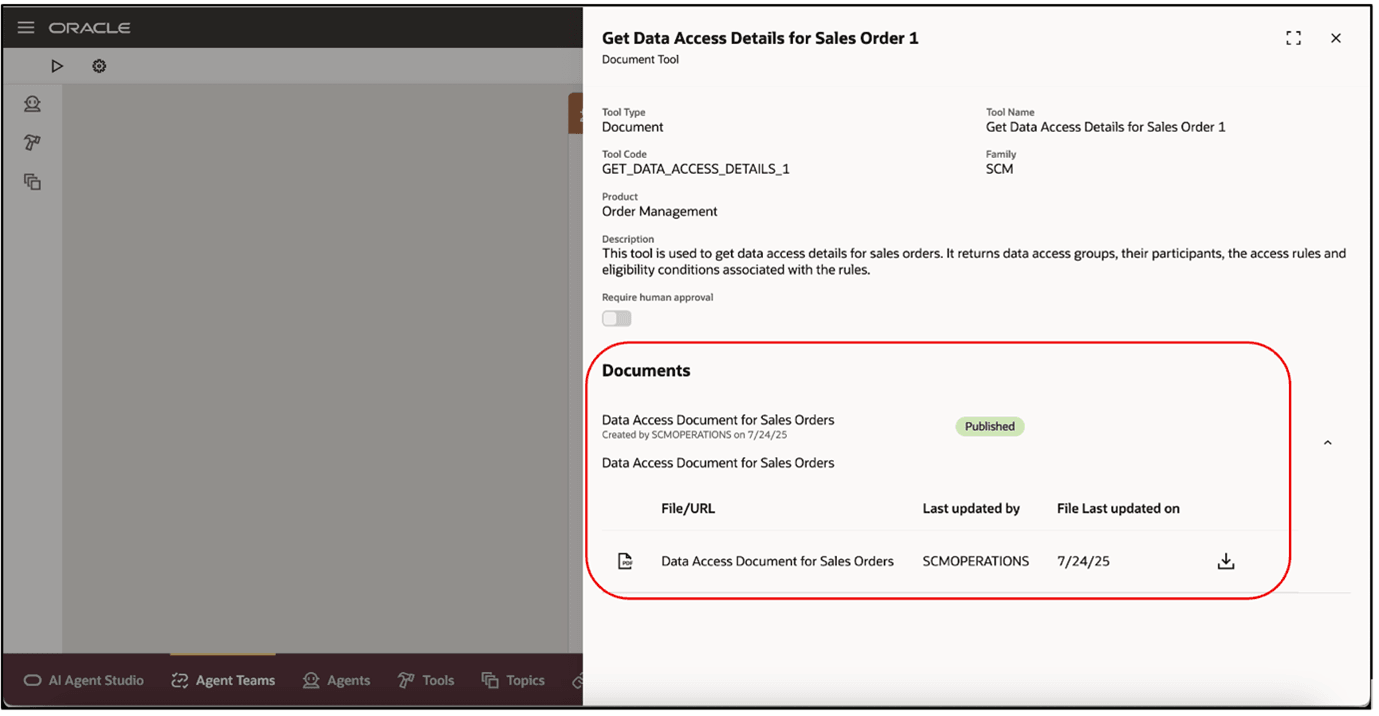
Task: Select the topics icon in left sidebar
Action: click(x=33, y=182)
